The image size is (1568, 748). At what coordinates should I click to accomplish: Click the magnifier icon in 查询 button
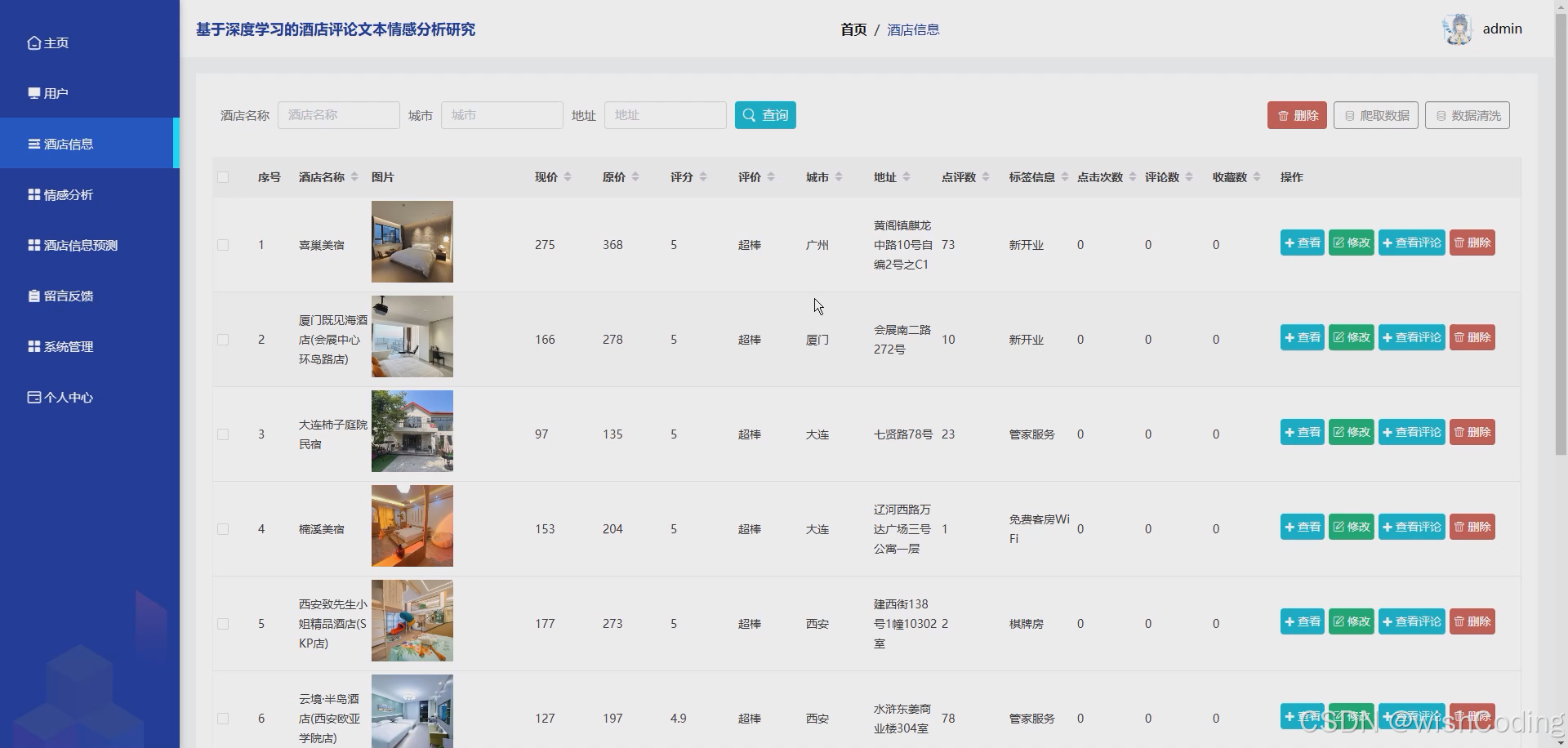pyautogui.click(x=749, y=115)
